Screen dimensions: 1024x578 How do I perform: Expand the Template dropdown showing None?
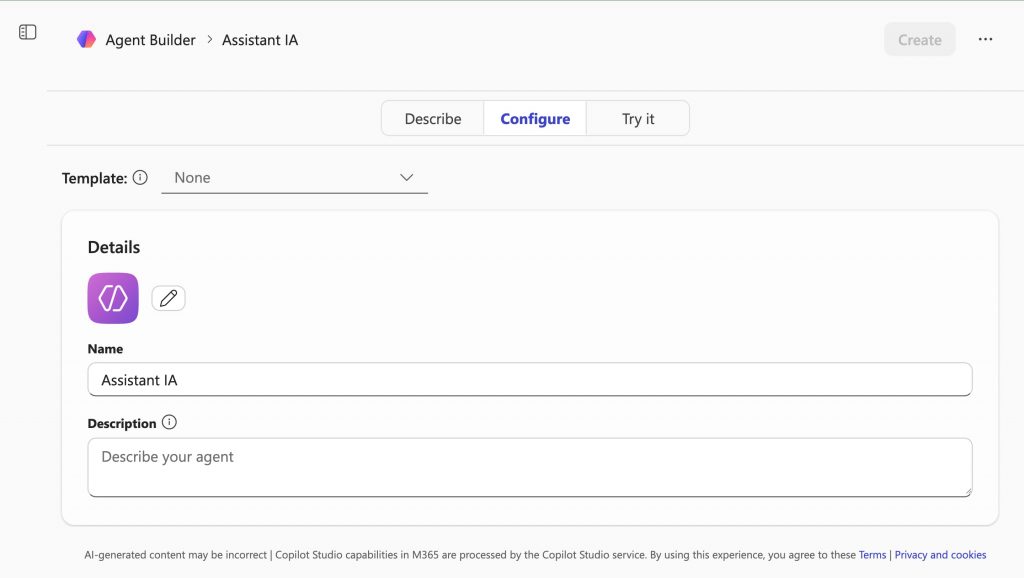(294, 178)
